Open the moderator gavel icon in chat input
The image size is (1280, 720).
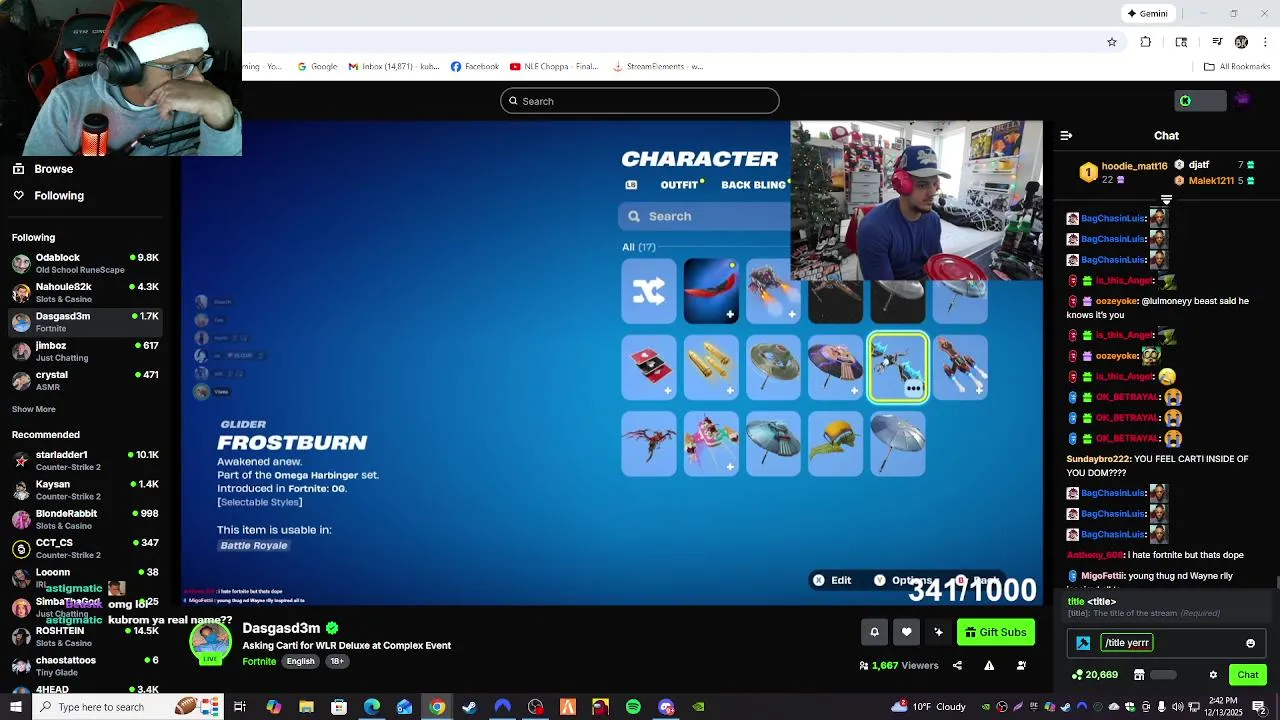[x=1083, y=643]
